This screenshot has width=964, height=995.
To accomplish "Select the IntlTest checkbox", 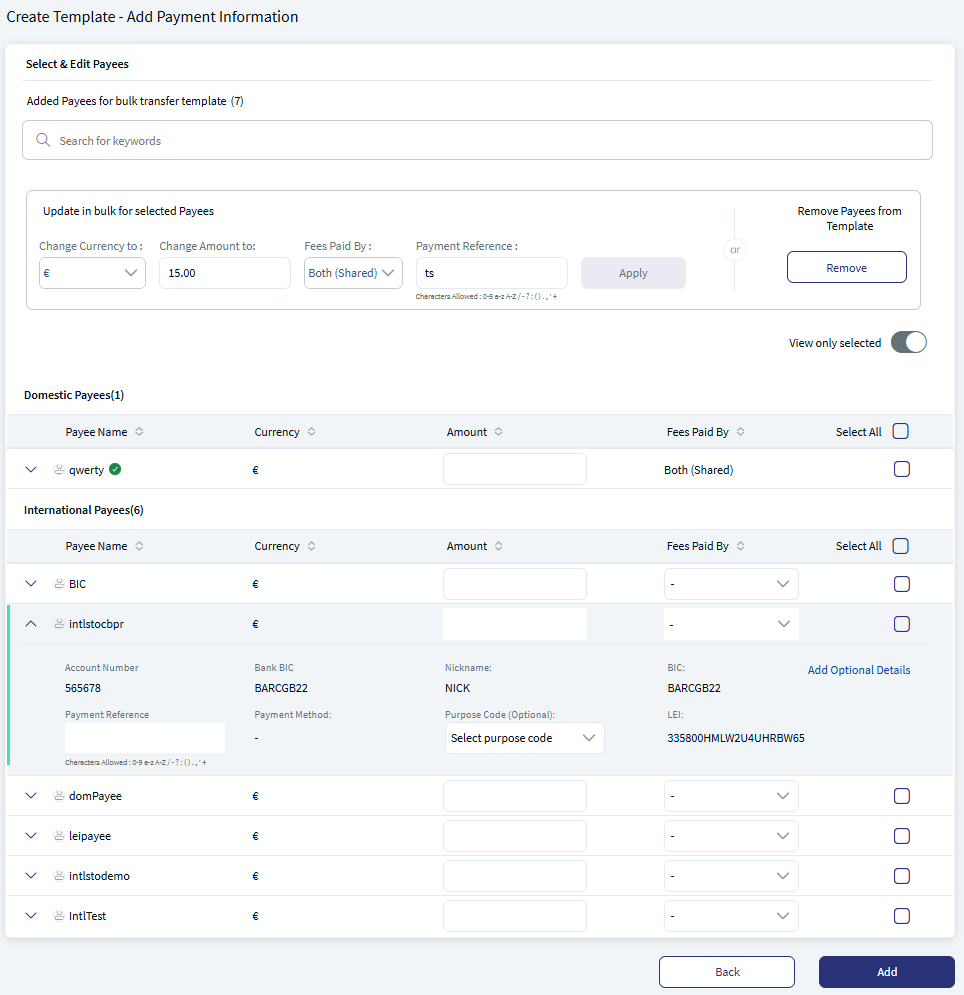I will click(x=902, y=916).
